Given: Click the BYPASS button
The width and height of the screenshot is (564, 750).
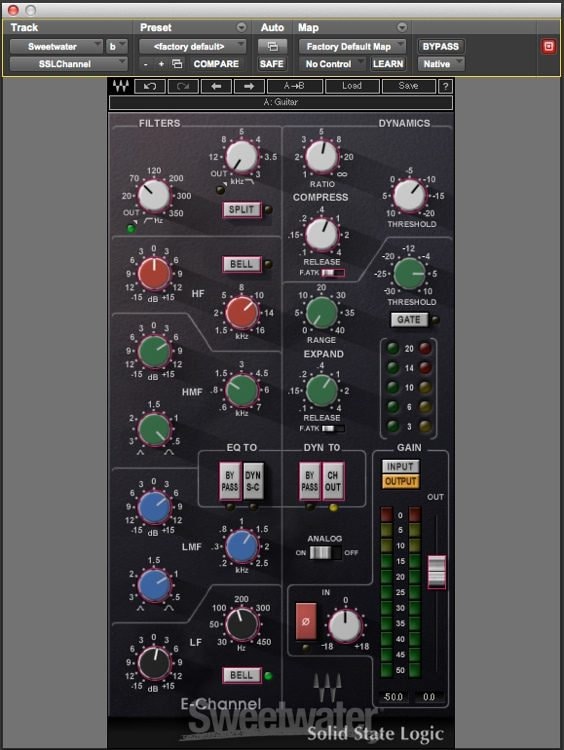Looking at the screenshot, I should pos(441,46).
